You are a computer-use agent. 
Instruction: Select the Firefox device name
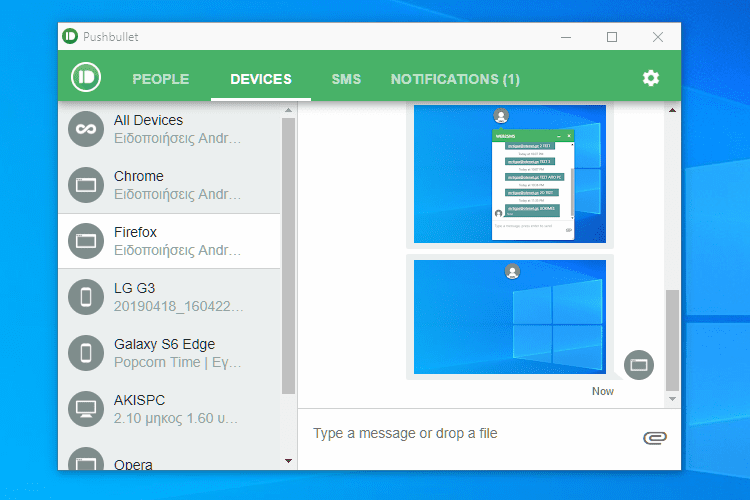coord(135,232)
